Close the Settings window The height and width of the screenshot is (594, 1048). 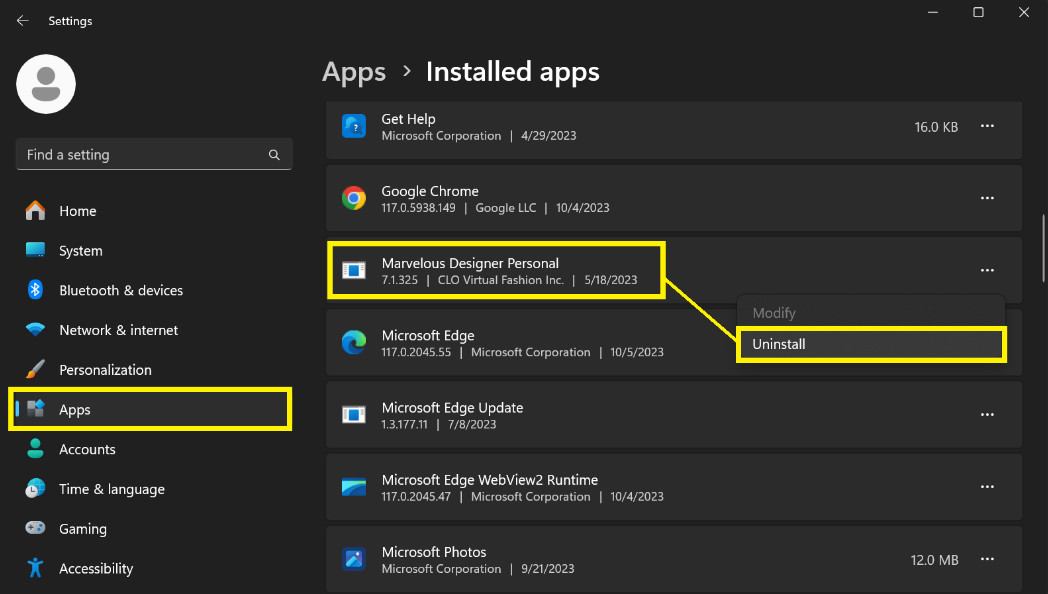(x=1024, y=12)
